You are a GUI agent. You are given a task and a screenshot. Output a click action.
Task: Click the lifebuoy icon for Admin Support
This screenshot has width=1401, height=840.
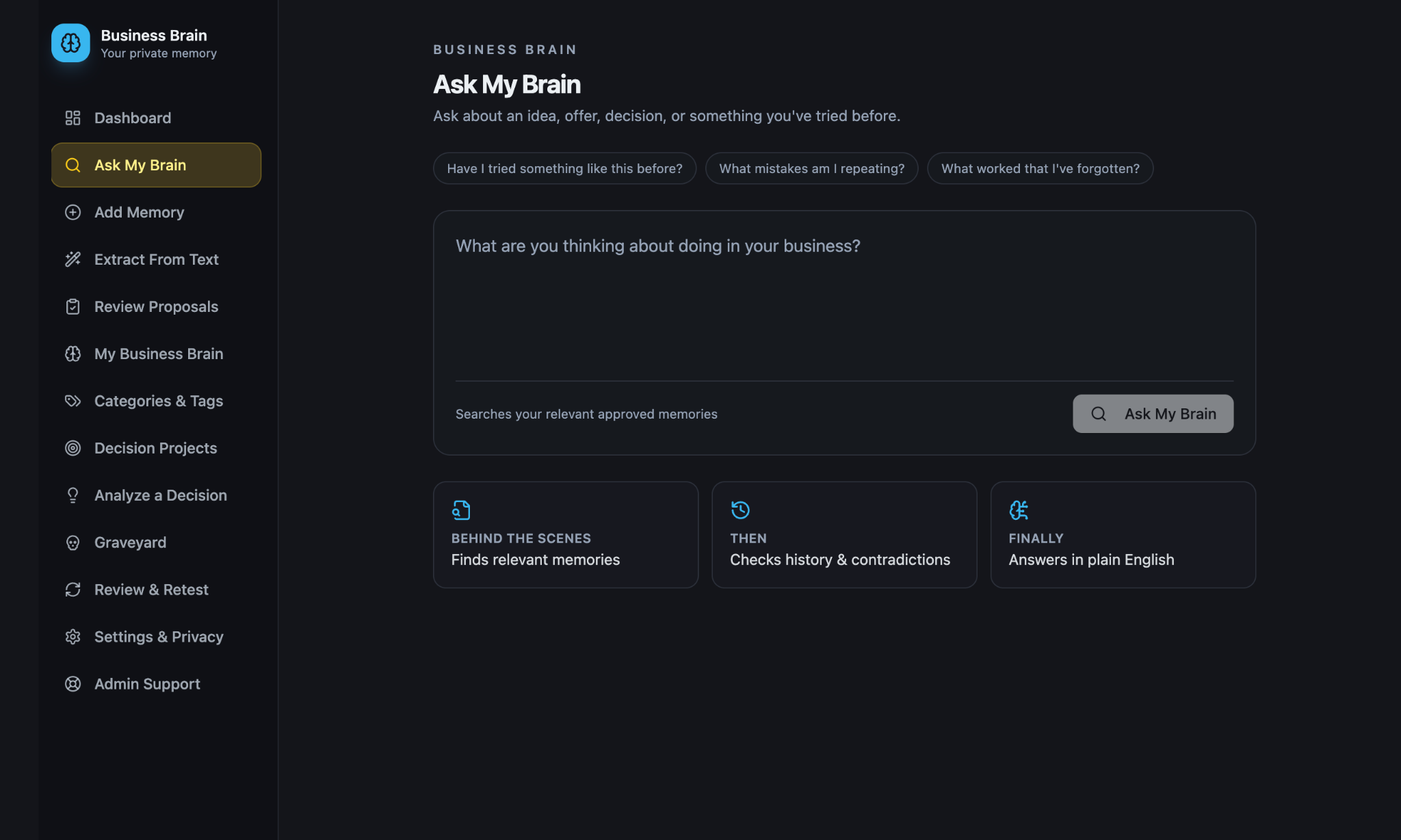(73, 684)
